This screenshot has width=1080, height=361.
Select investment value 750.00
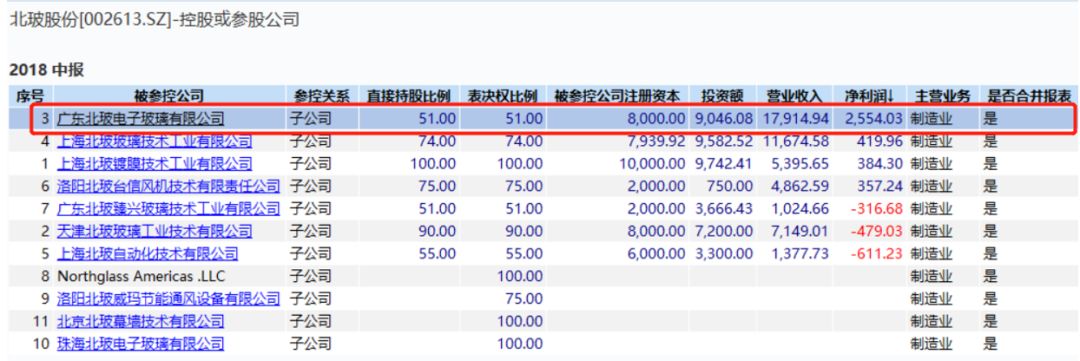click(x=730, y=186)
